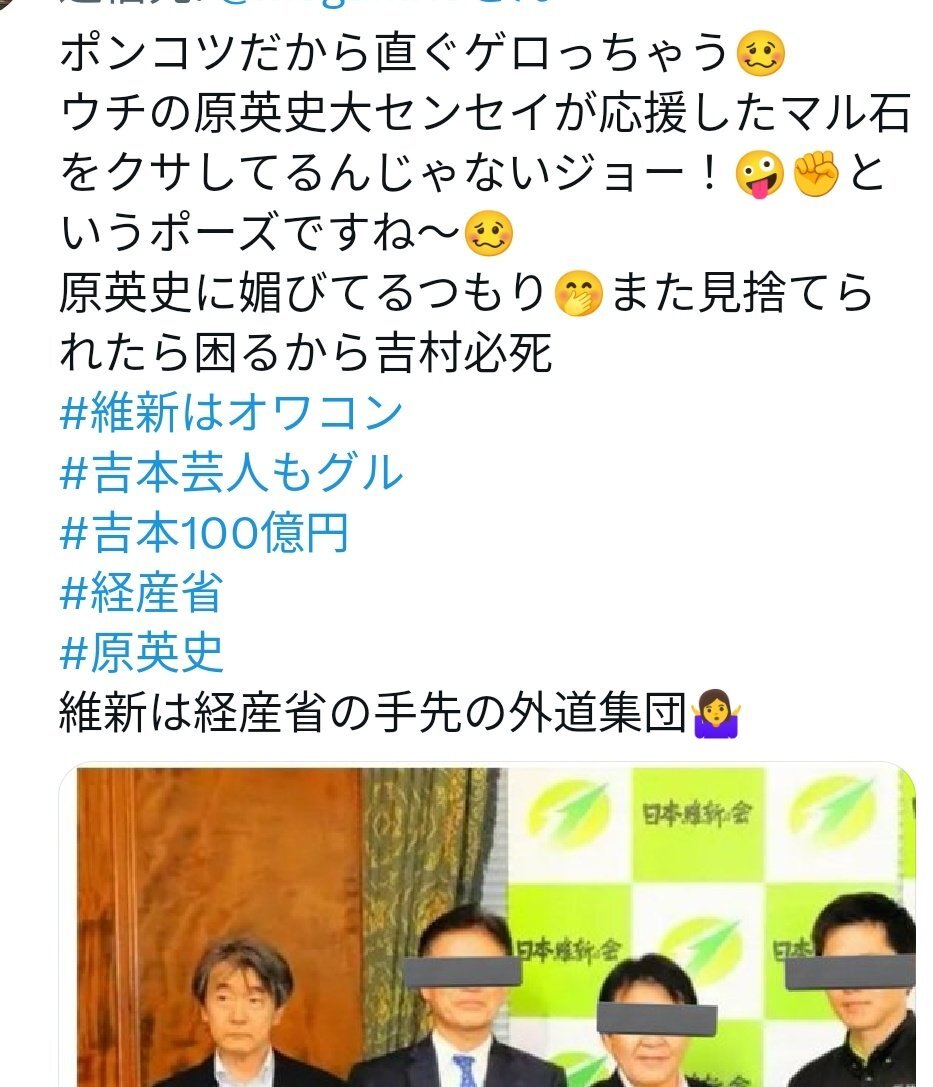The width and height of the screenshot is (933, 1087).
Task: Click the blue striped tie in the photo
Action: click(465, 1070)
